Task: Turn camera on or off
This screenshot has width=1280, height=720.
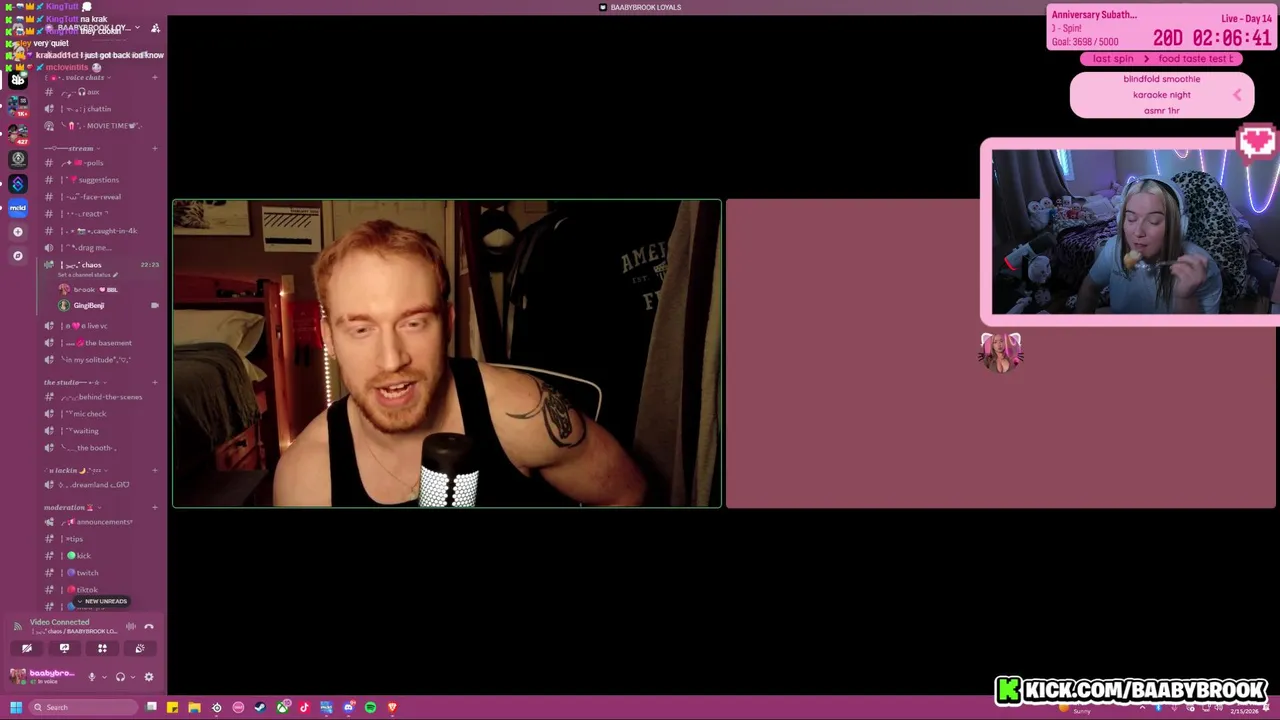Action: [x=27, y=648]
